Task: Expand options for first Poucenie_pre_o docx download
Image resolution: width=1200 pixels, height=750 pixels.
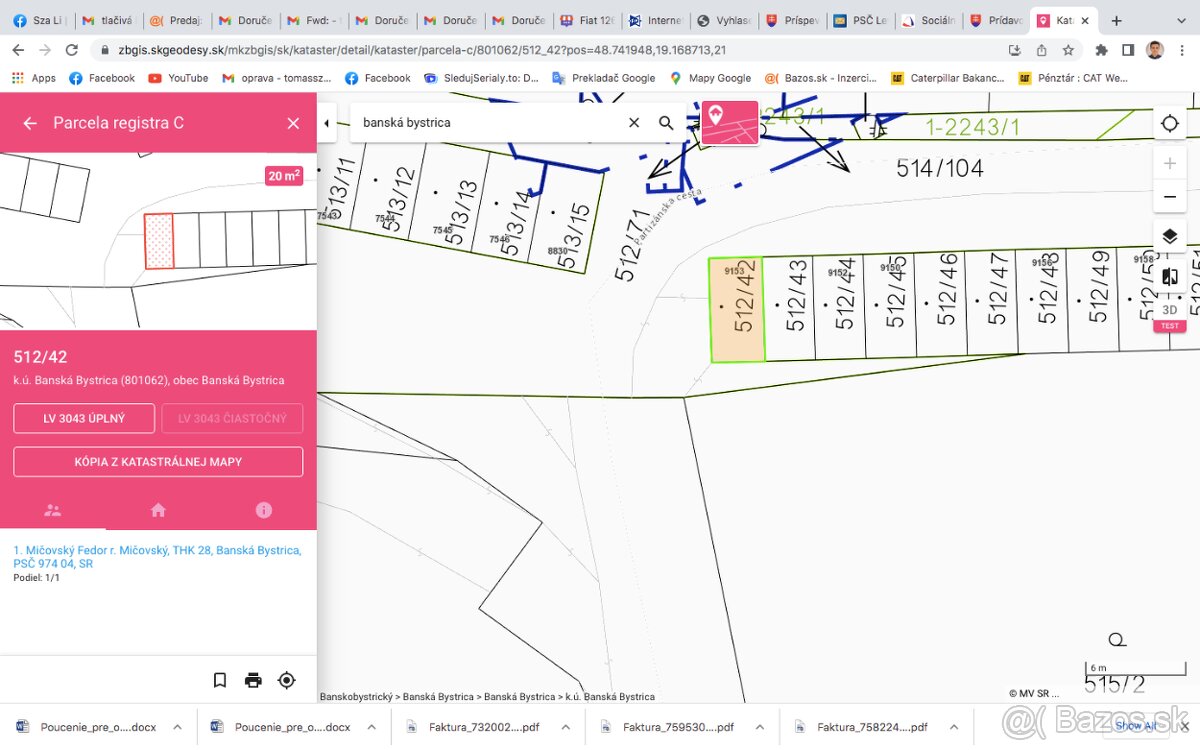Action: 177,727
